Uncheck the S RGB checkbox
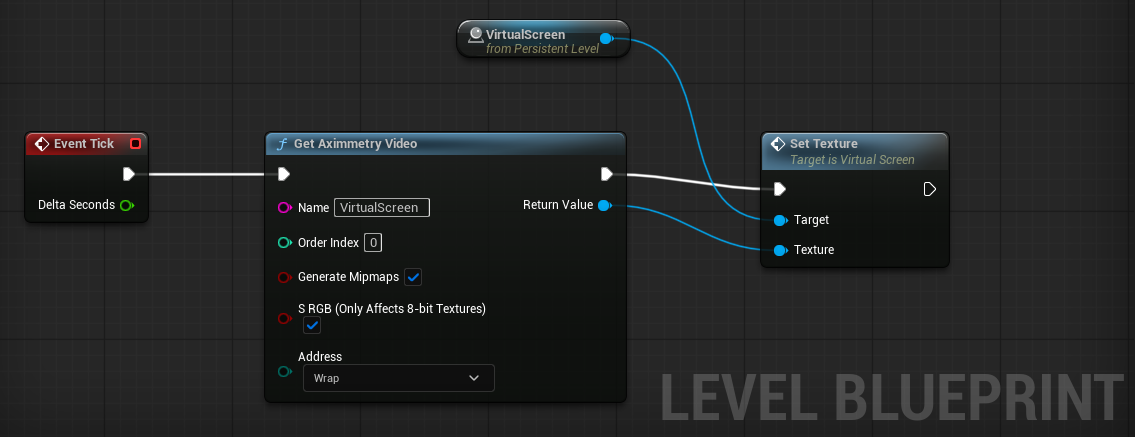 point(312,326)
